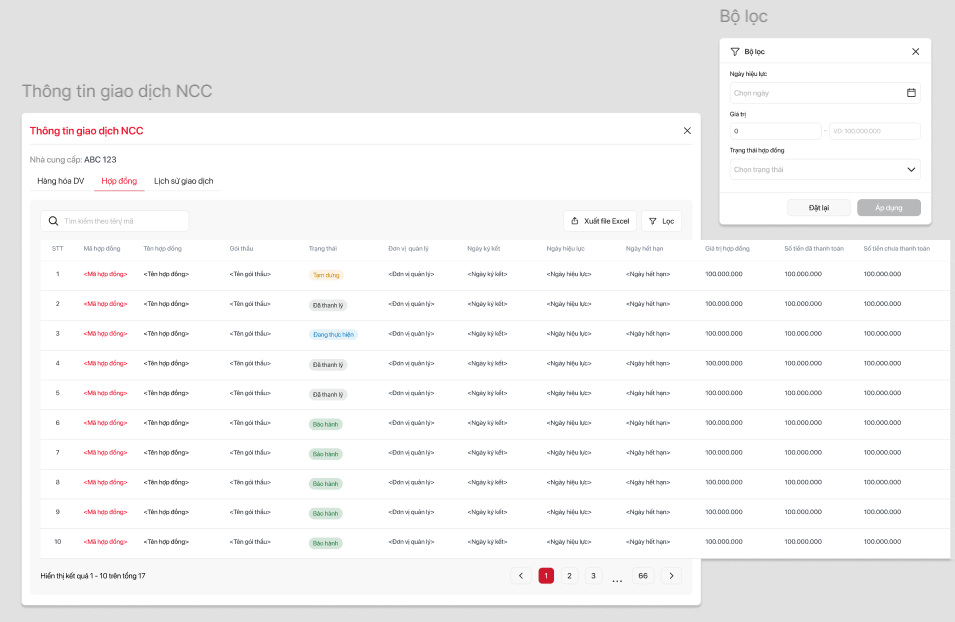Go to previous page with left arrow
This screenshot has width=955, height=622.
(x=520, y=576)
